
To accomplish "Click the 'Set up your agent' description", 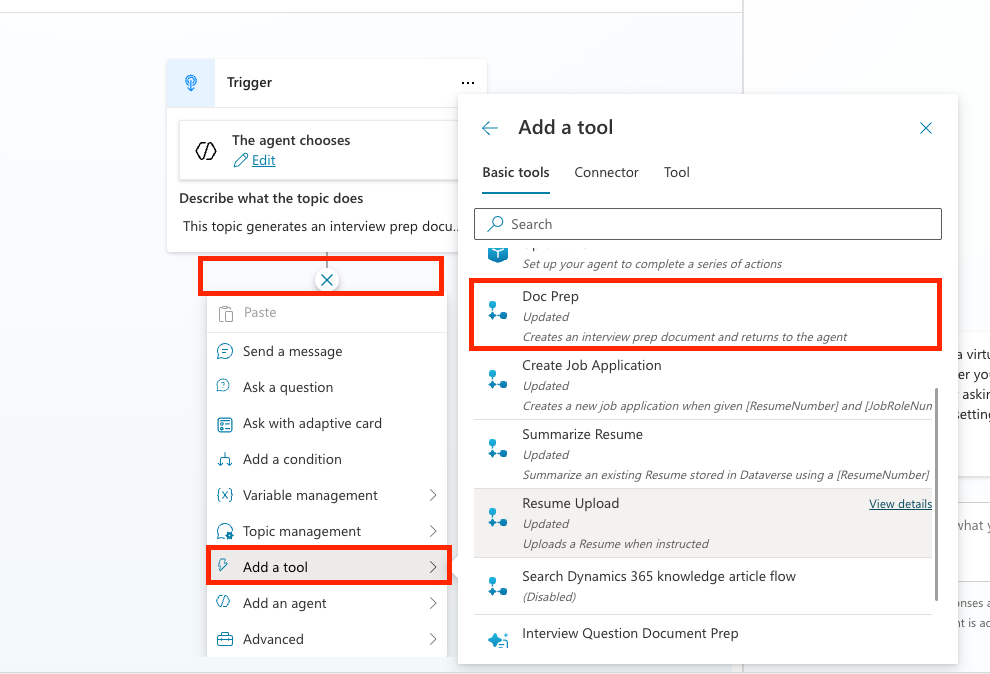I will click(652, 264).
